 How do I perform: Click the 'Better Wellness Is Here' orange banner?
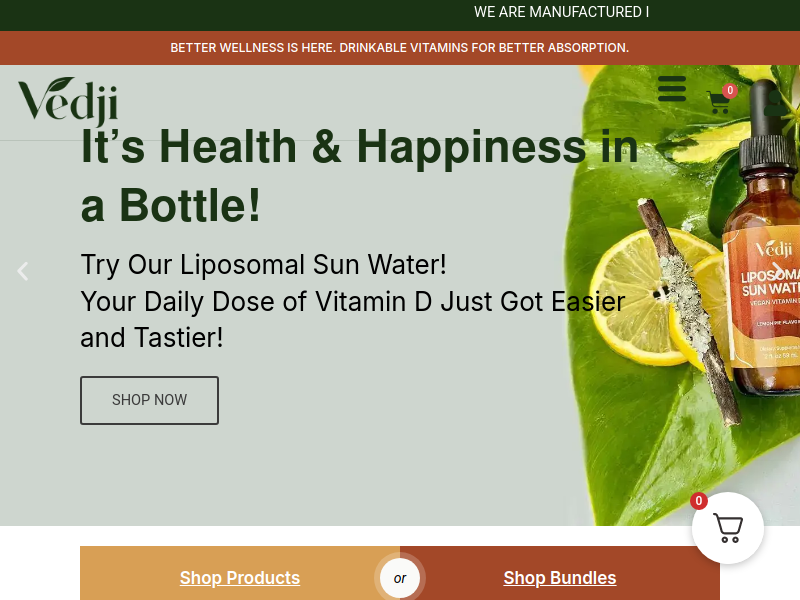click(x=400, y=47)
